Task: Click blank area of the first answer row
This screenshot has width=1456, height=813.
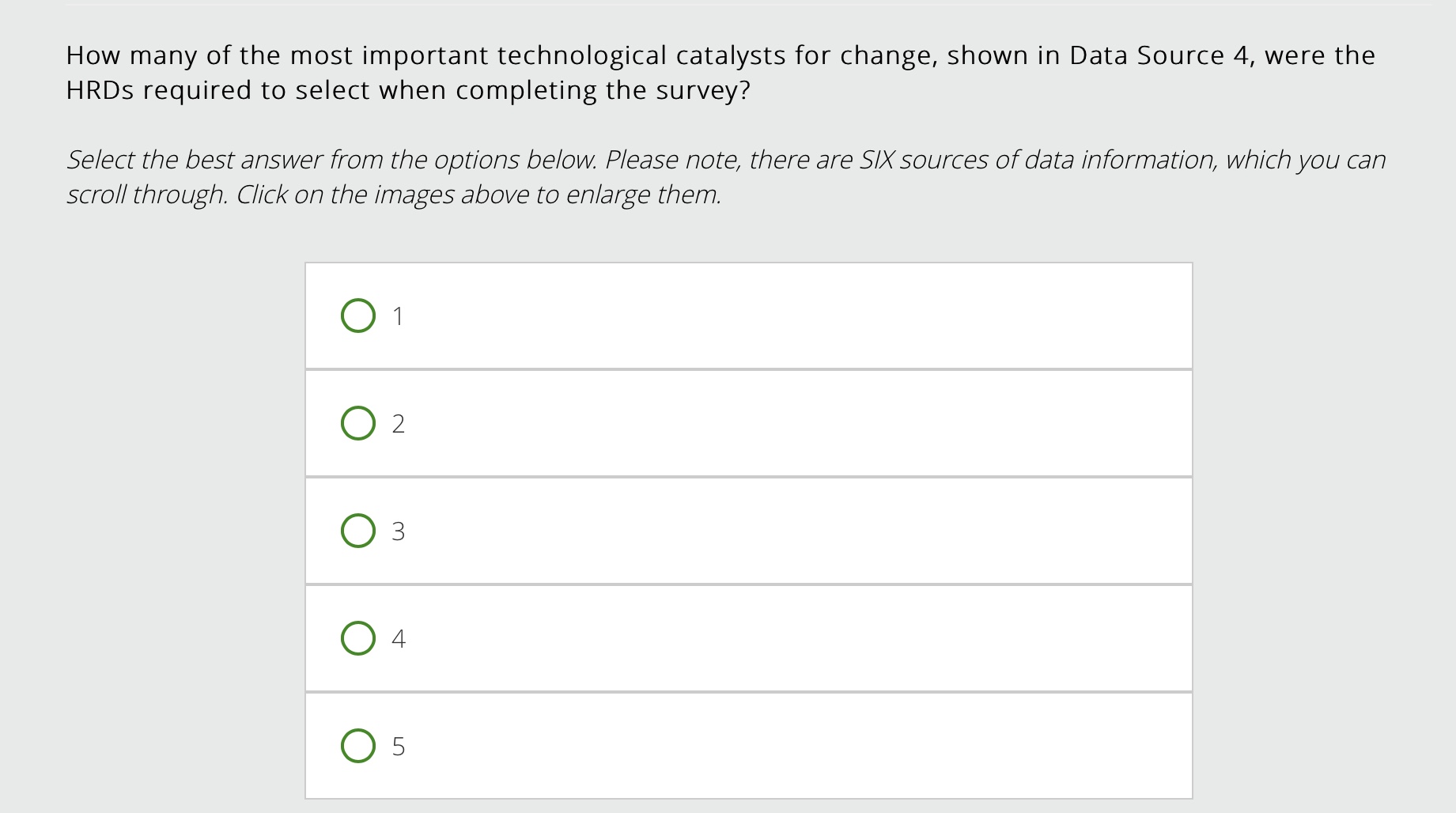Action: 791,316
